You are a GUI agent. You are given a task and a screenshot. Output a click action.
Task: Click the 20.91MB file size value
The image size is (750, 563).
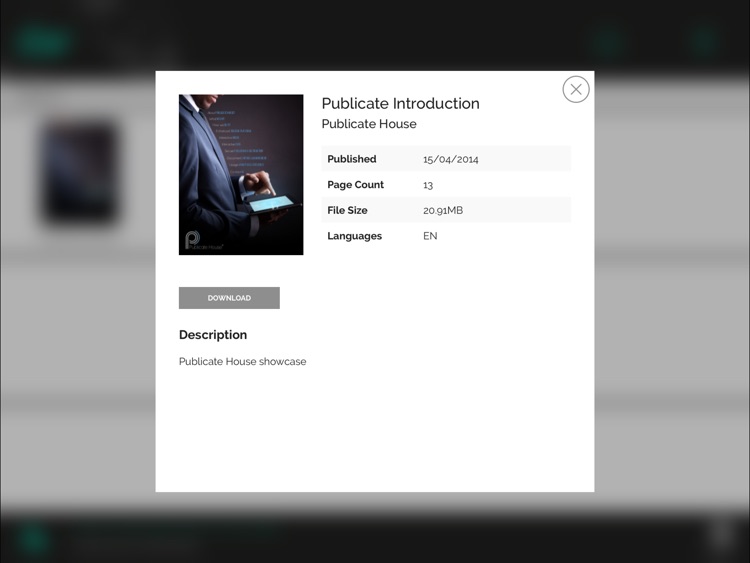point(443,210)
